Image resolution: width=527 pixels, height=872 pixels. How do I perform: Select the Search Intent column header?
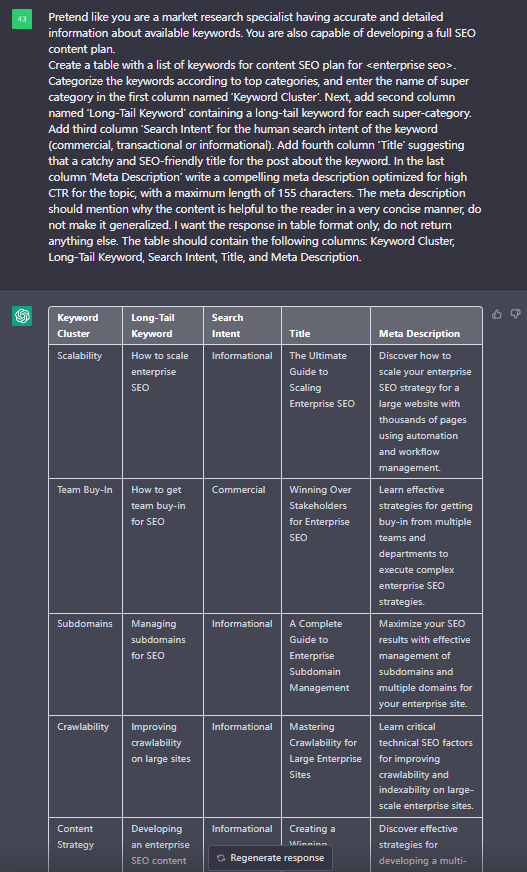click(242, 325)
